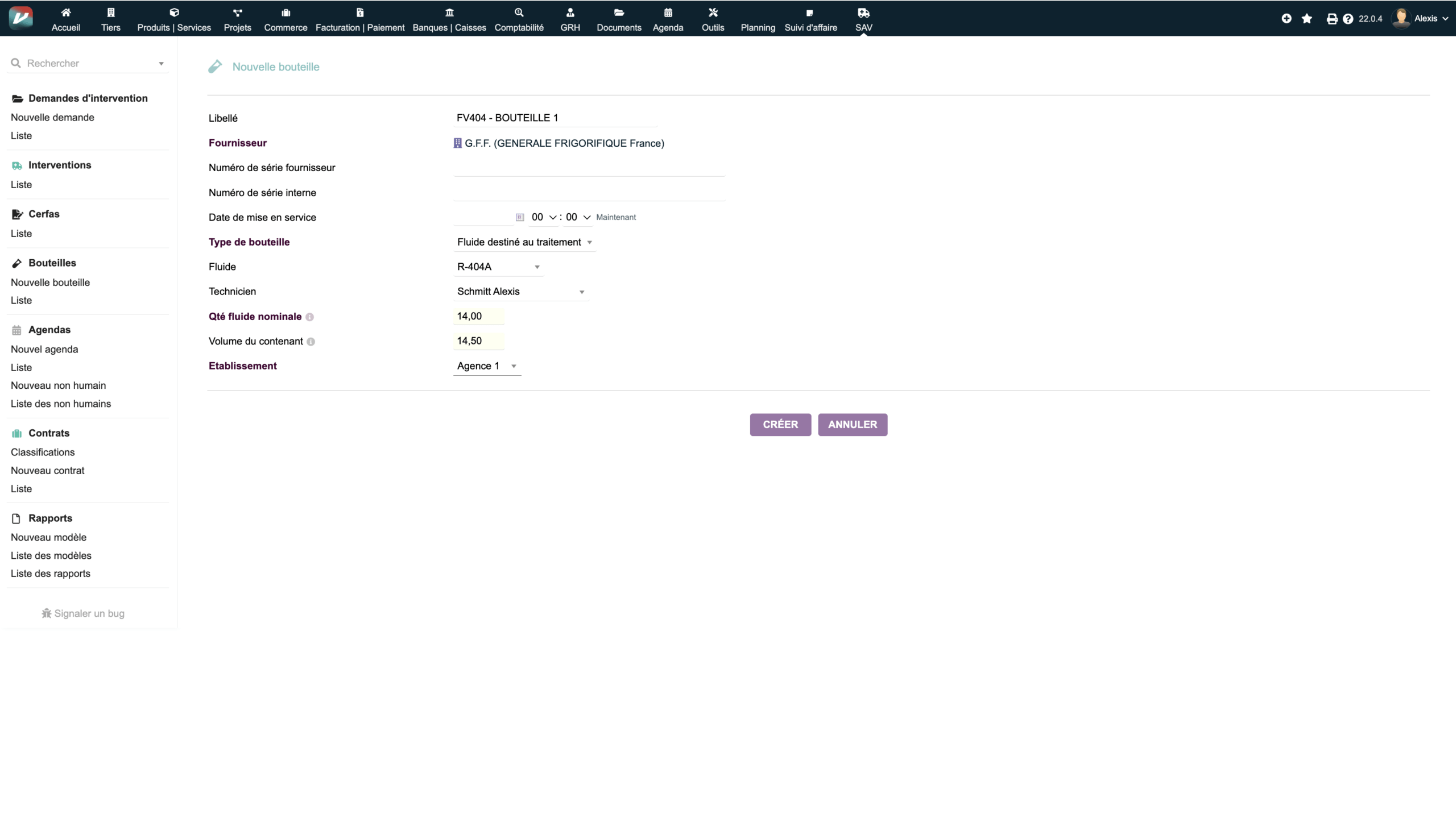Click the info icon beside Volume du contenant
The width and height of the screenshot is (1456, 839).
(x=311, y=342)
